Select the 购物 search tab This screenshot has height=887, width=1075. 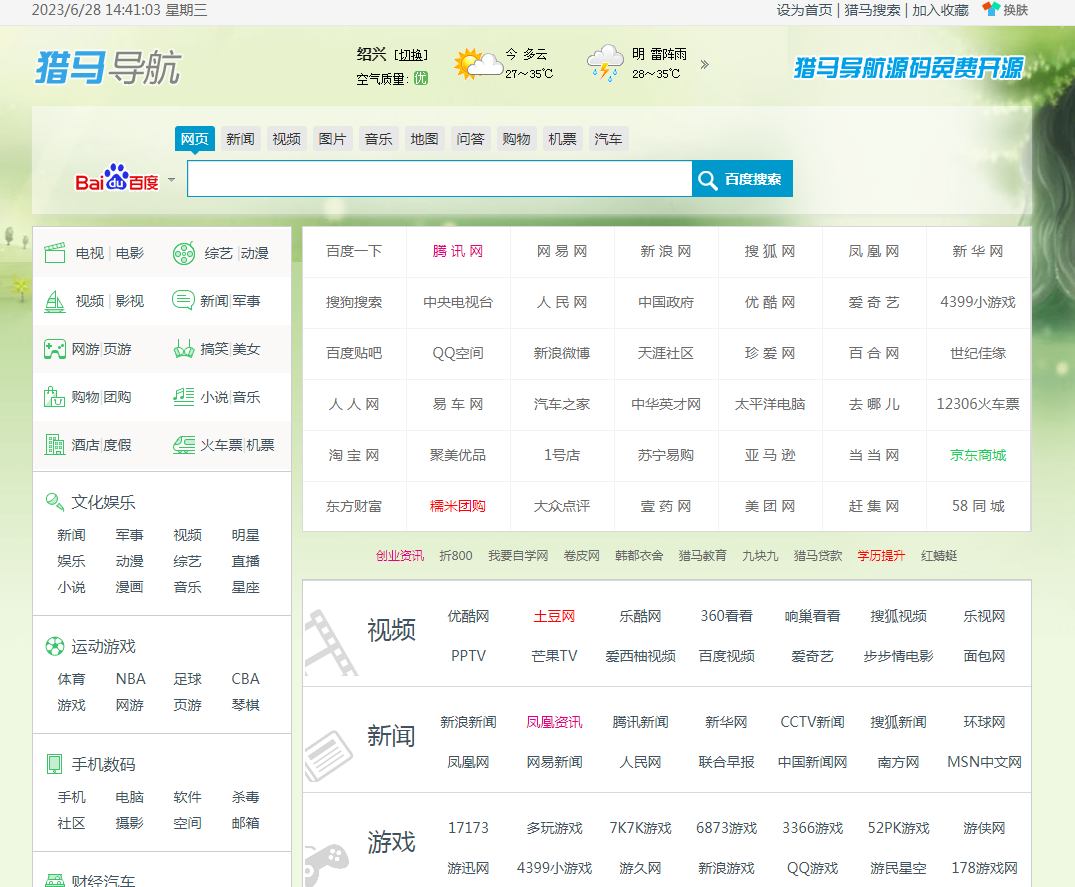516,138
